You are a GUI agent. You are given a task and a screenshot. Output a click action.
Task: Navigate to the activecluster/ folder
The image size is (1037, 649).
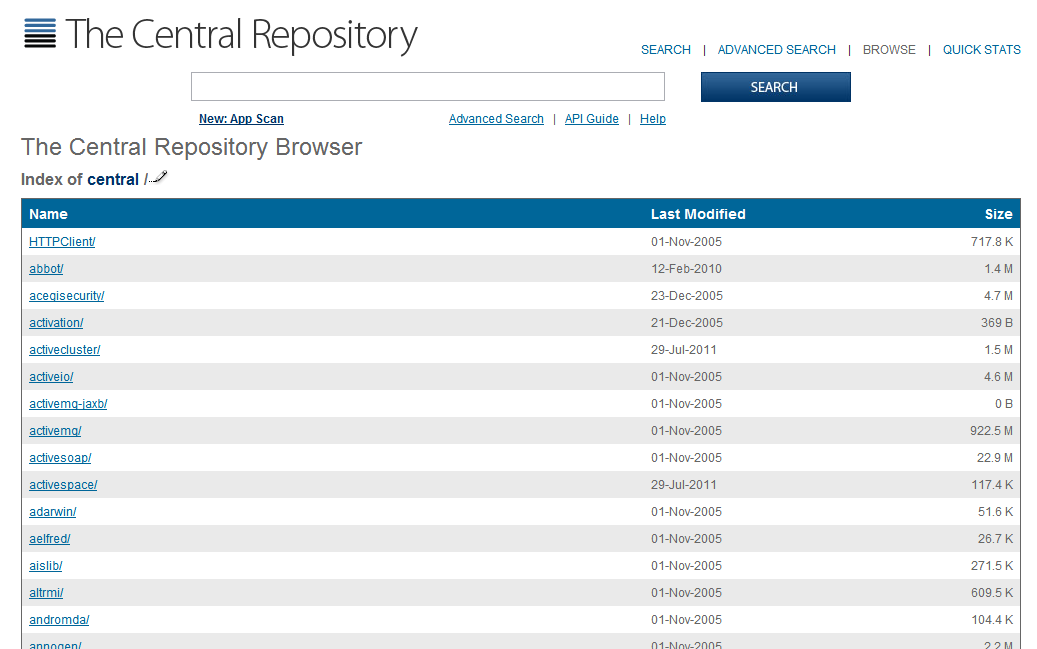tap(65, 350)
